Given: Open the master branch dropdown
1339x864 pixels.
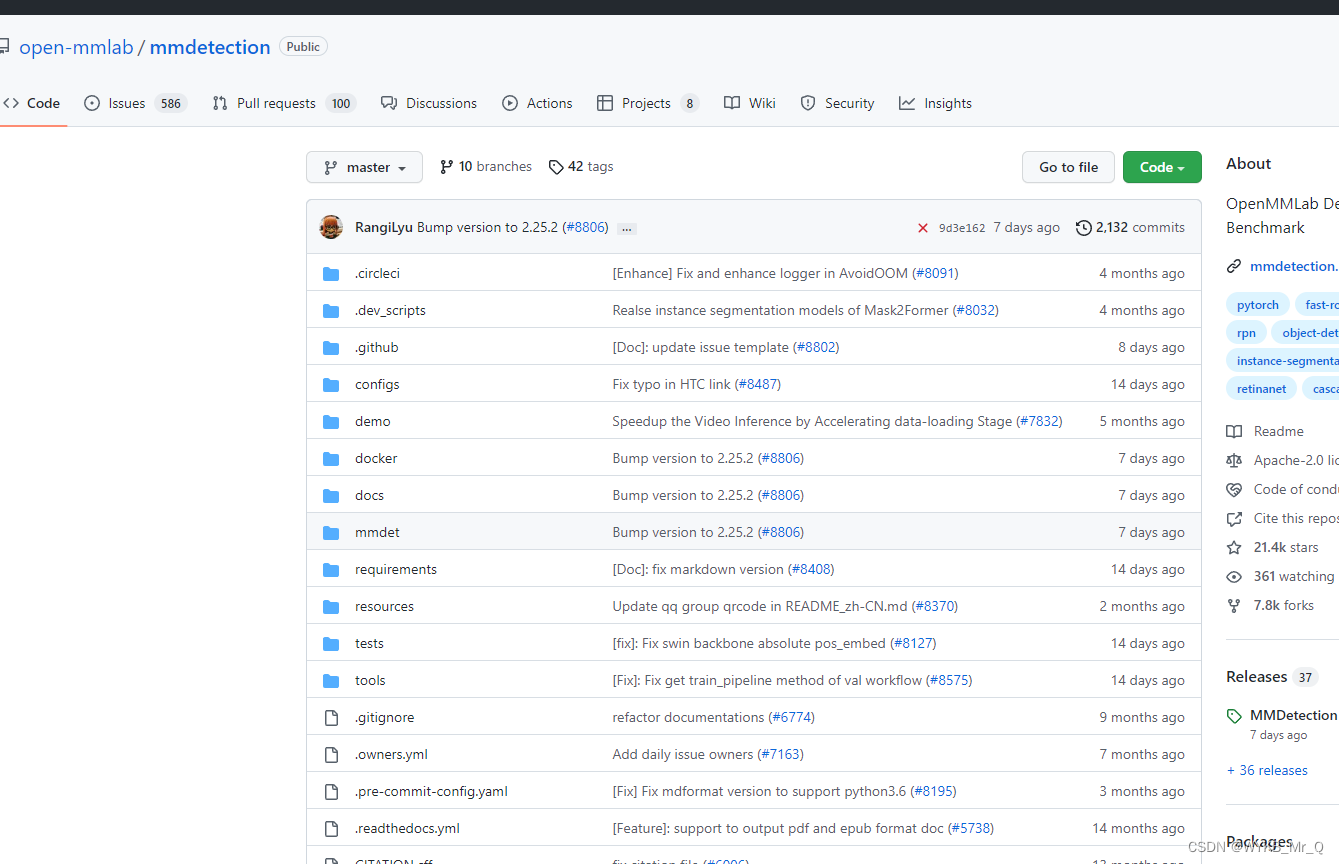Looking at the screenshot, I should pos(364,167).
